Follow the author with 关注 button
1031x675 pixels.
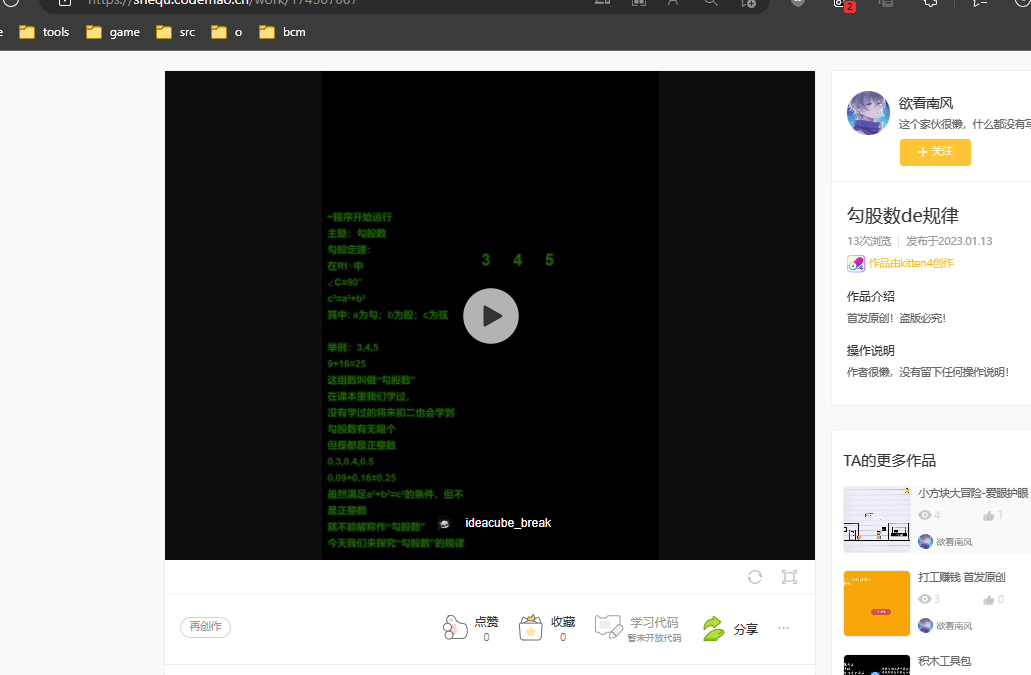point(935,152)
